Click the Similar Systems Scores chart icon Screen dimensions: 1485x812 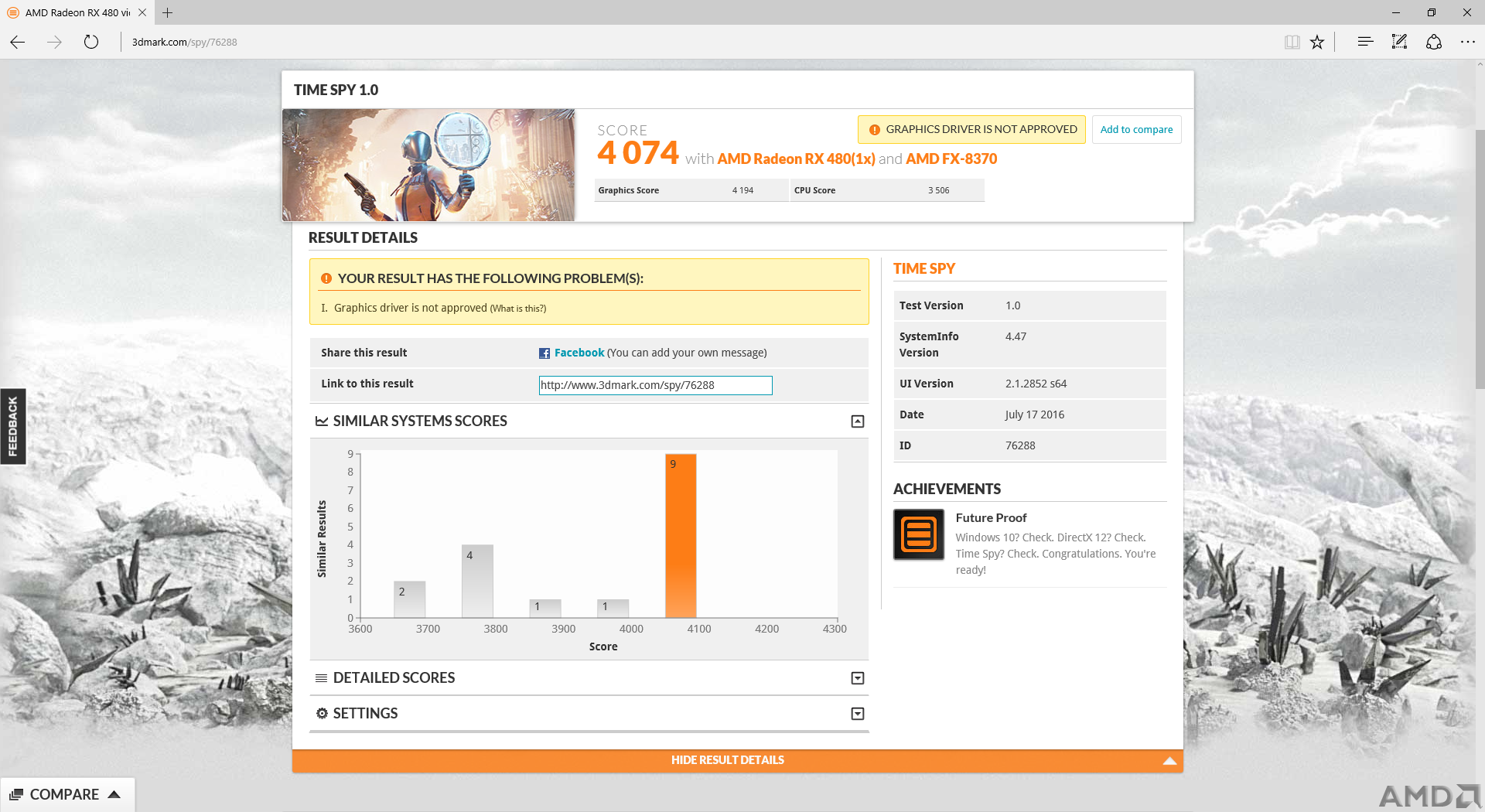(322, 421)
